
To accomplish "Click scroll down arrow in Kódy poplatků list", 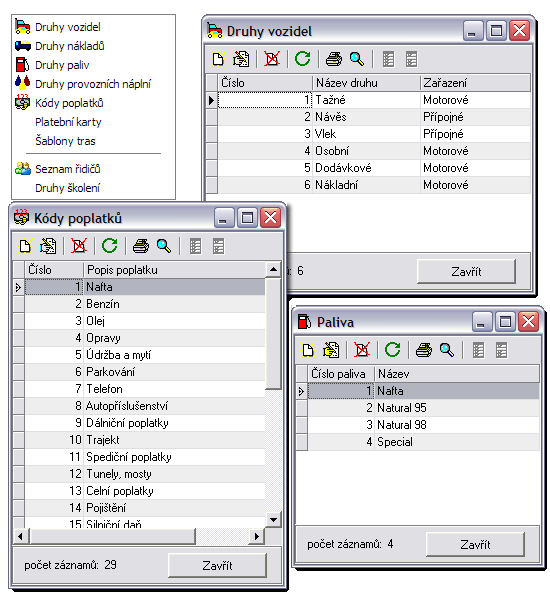I will click(273, 520).
